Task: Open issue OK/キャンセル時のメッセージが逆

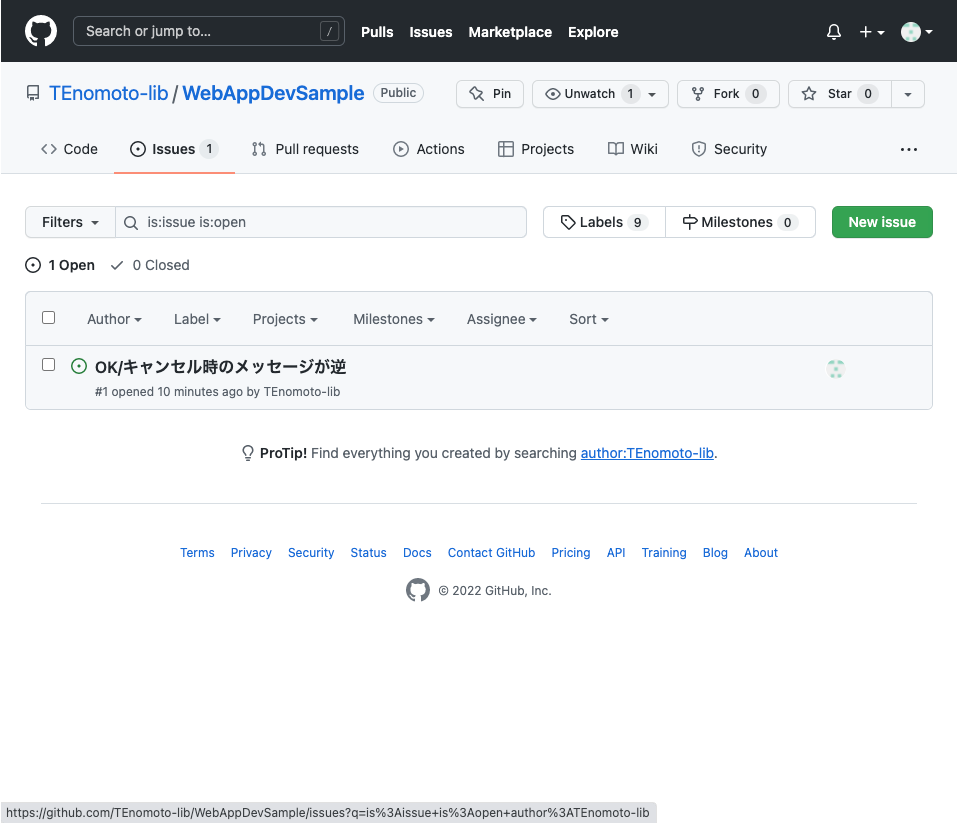Action: point(221,366)
